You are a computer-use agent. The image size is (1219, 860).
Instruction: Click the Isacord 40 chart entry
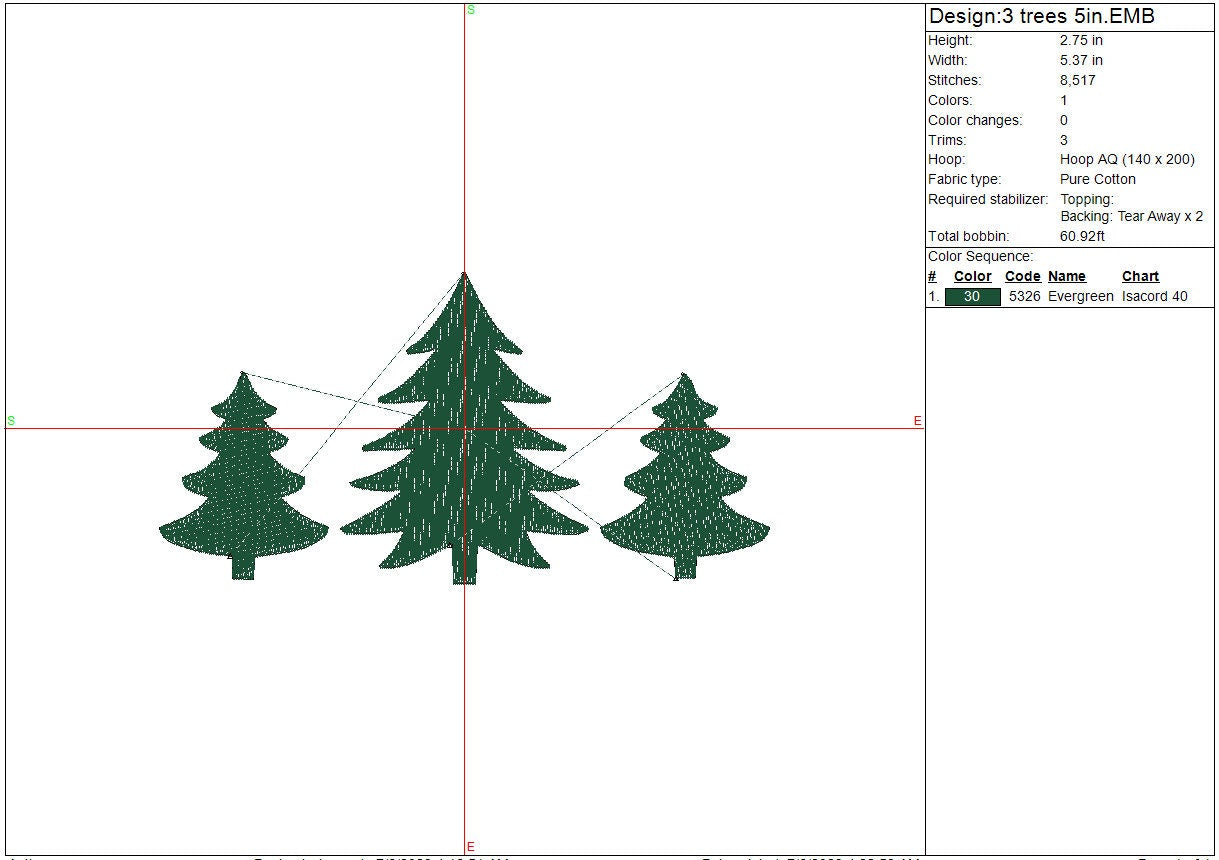pyautogui.click(x=1154, y=297)
